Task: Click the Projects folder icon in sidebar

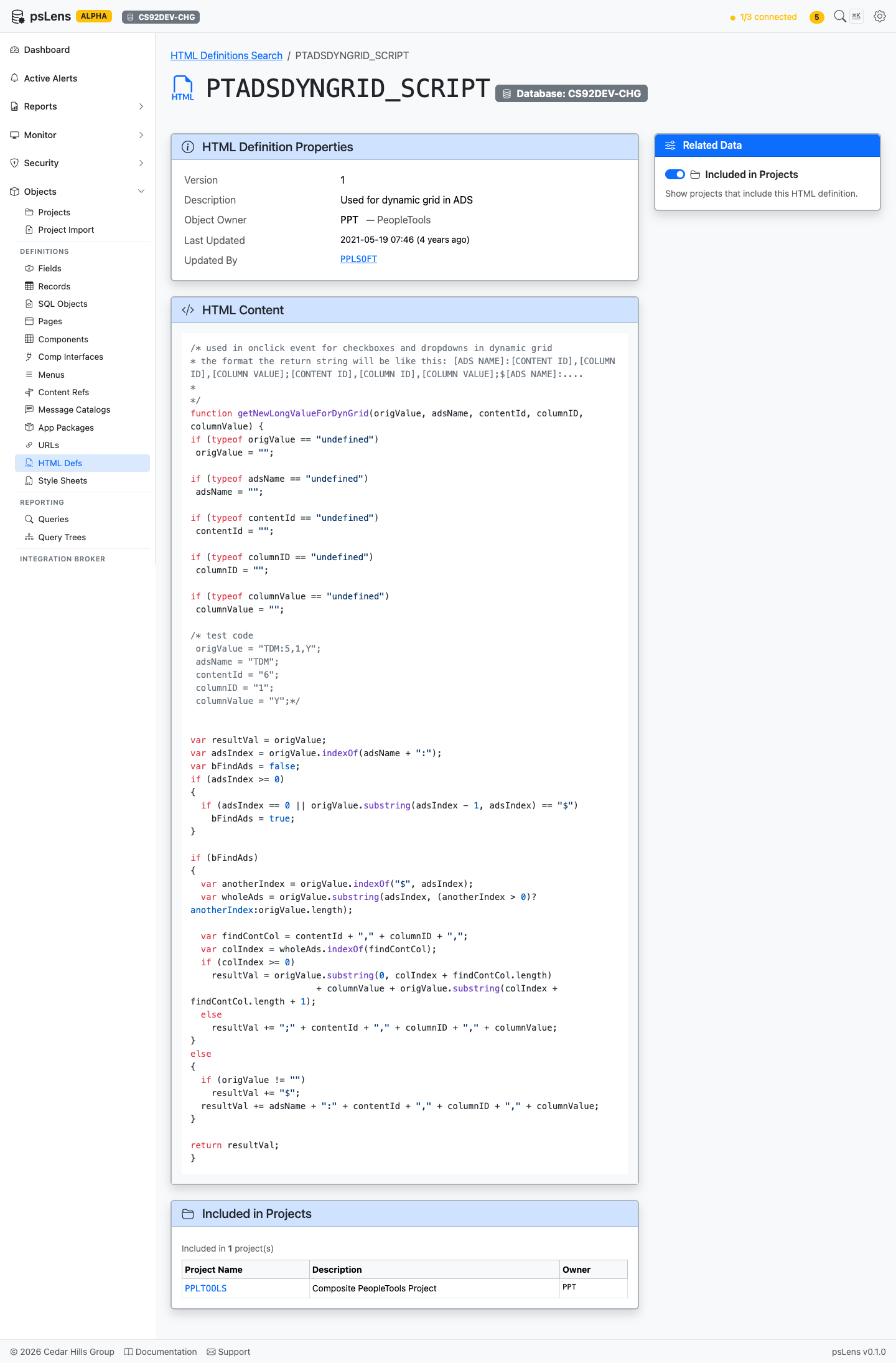Action: 29,212
